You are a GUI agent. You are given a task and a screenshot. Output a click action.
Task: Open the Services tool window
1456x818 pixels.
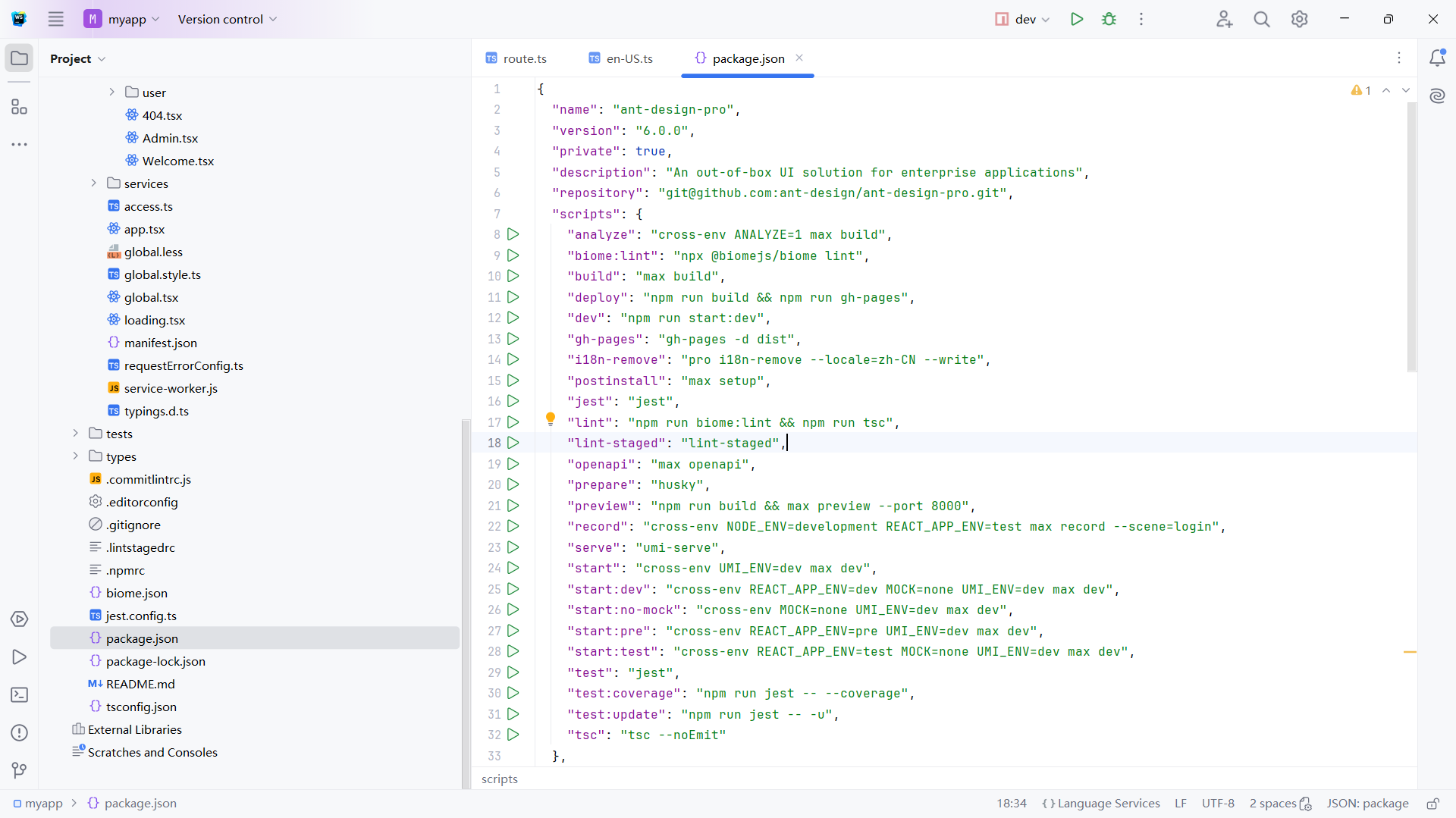pos(19,619)
